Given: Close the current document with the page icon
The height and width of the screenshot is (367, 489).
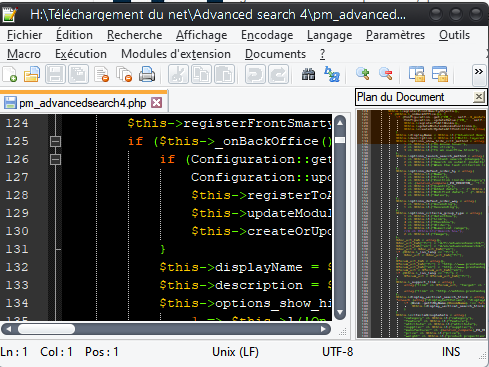Looking at the screenshot, I should pos(101,74).
